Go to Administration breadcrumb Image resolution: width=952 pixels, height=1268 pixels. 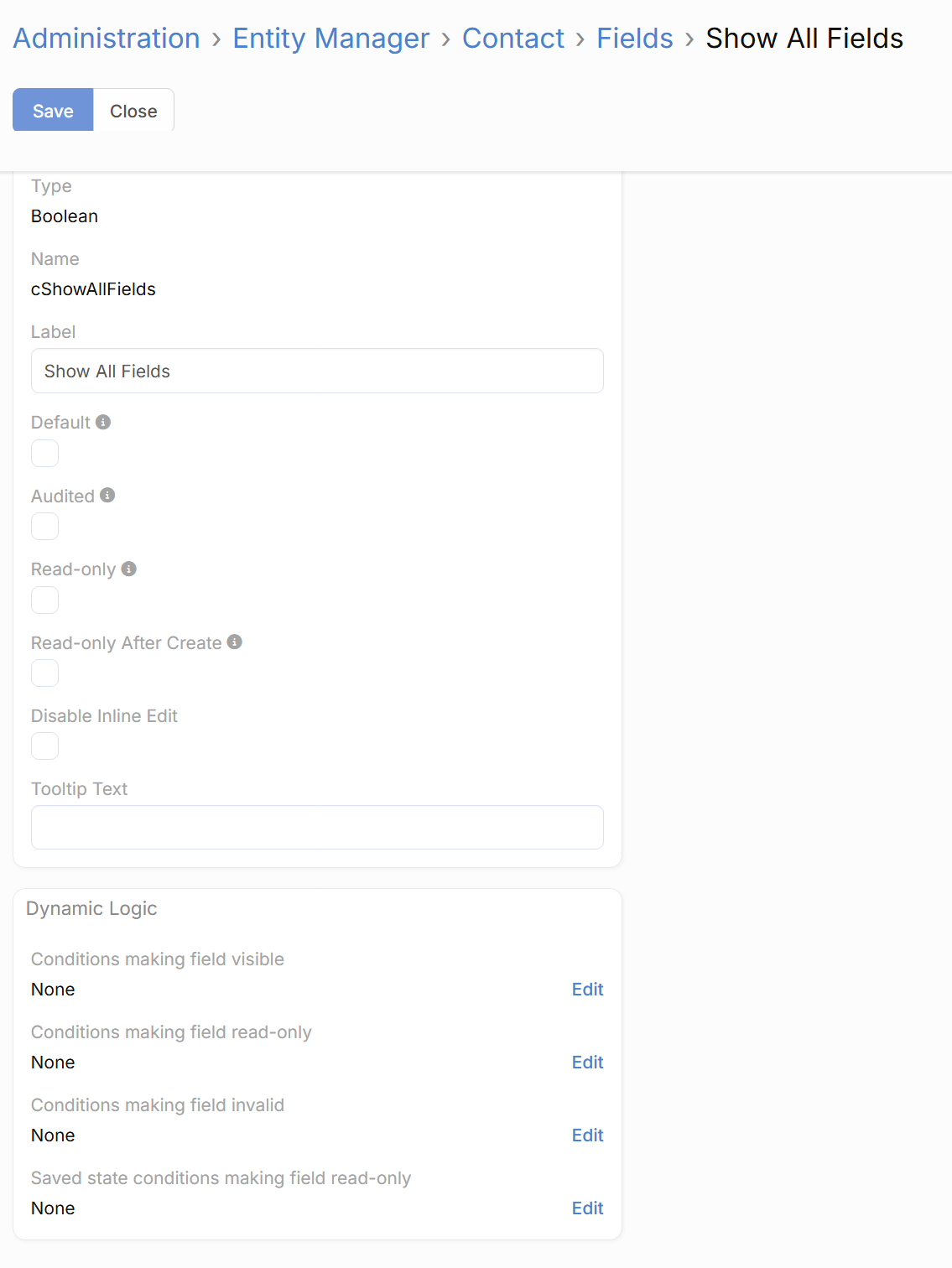click(x=107, y=39)
